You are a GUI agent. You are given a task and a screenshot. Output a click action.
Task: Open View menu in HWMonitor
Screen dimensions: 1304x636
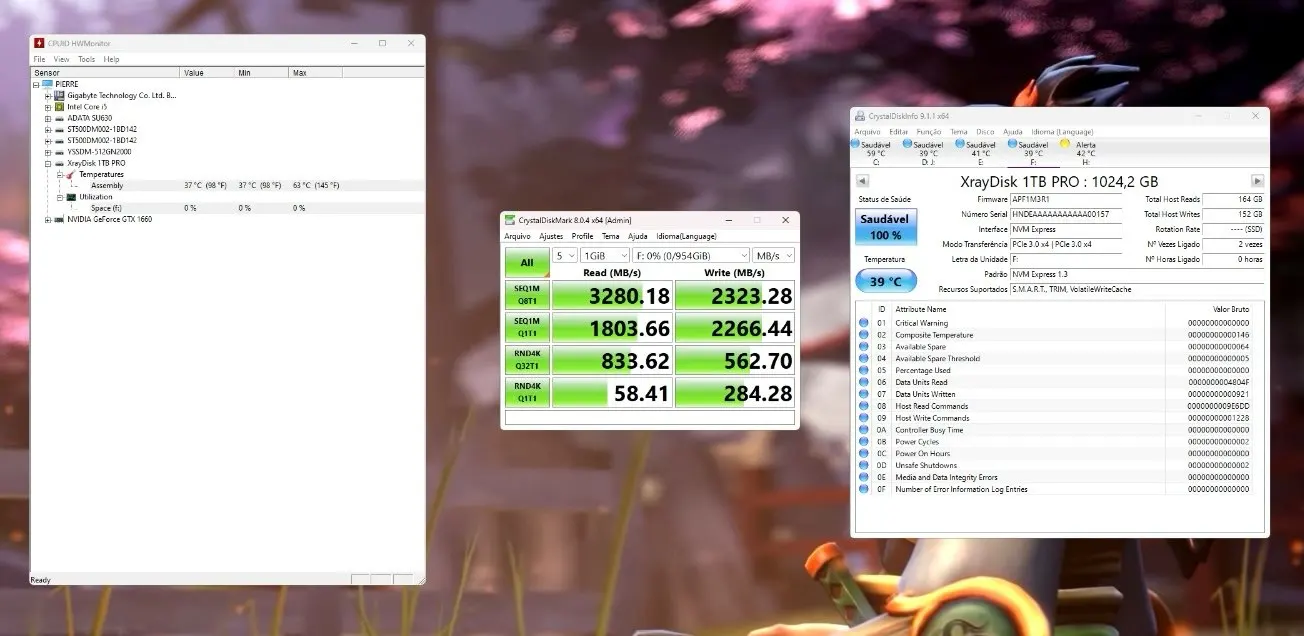click(62, 59)
